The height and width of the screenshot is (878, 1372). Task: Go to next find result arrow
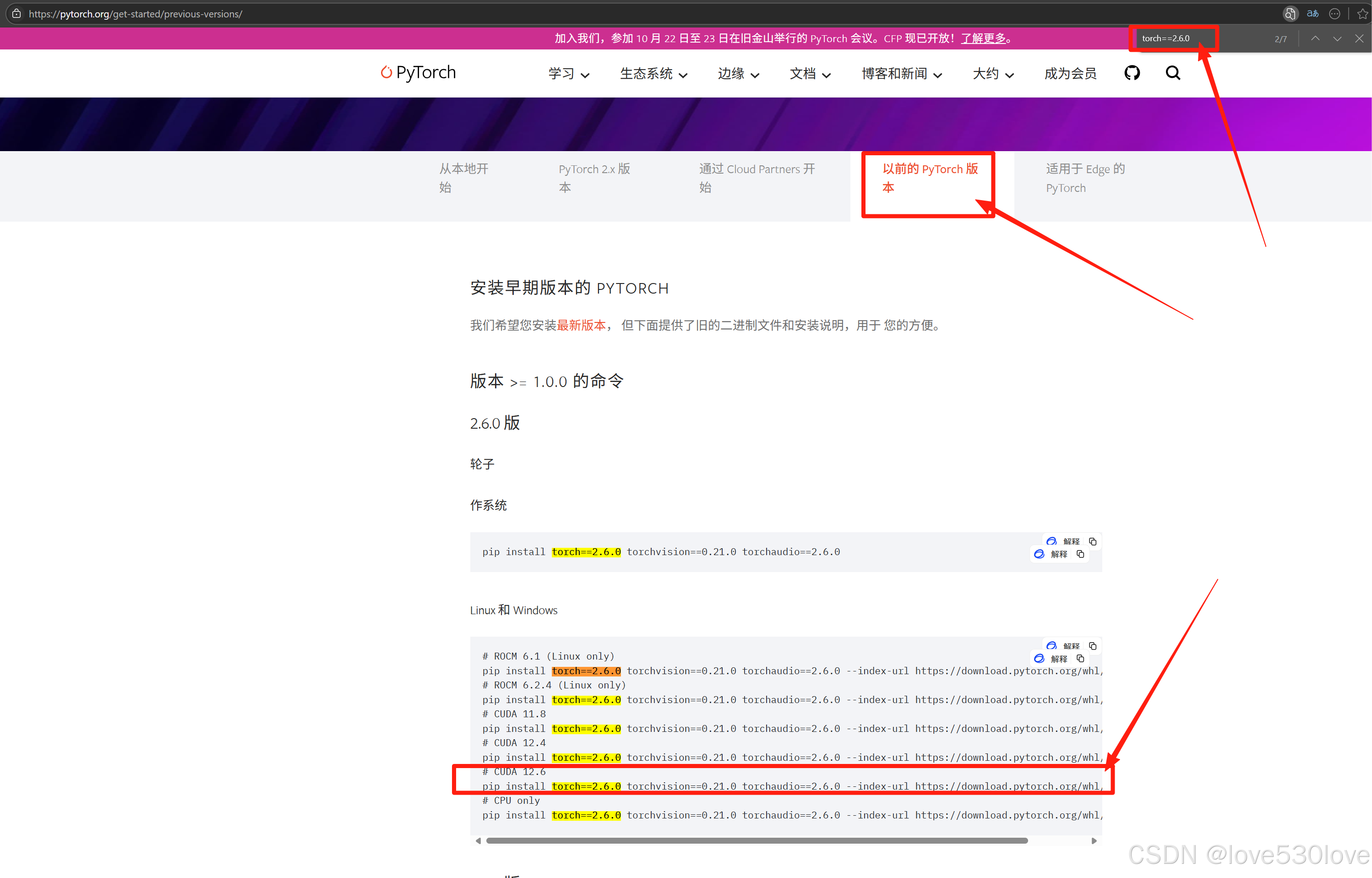click(x=1337, y=39)
